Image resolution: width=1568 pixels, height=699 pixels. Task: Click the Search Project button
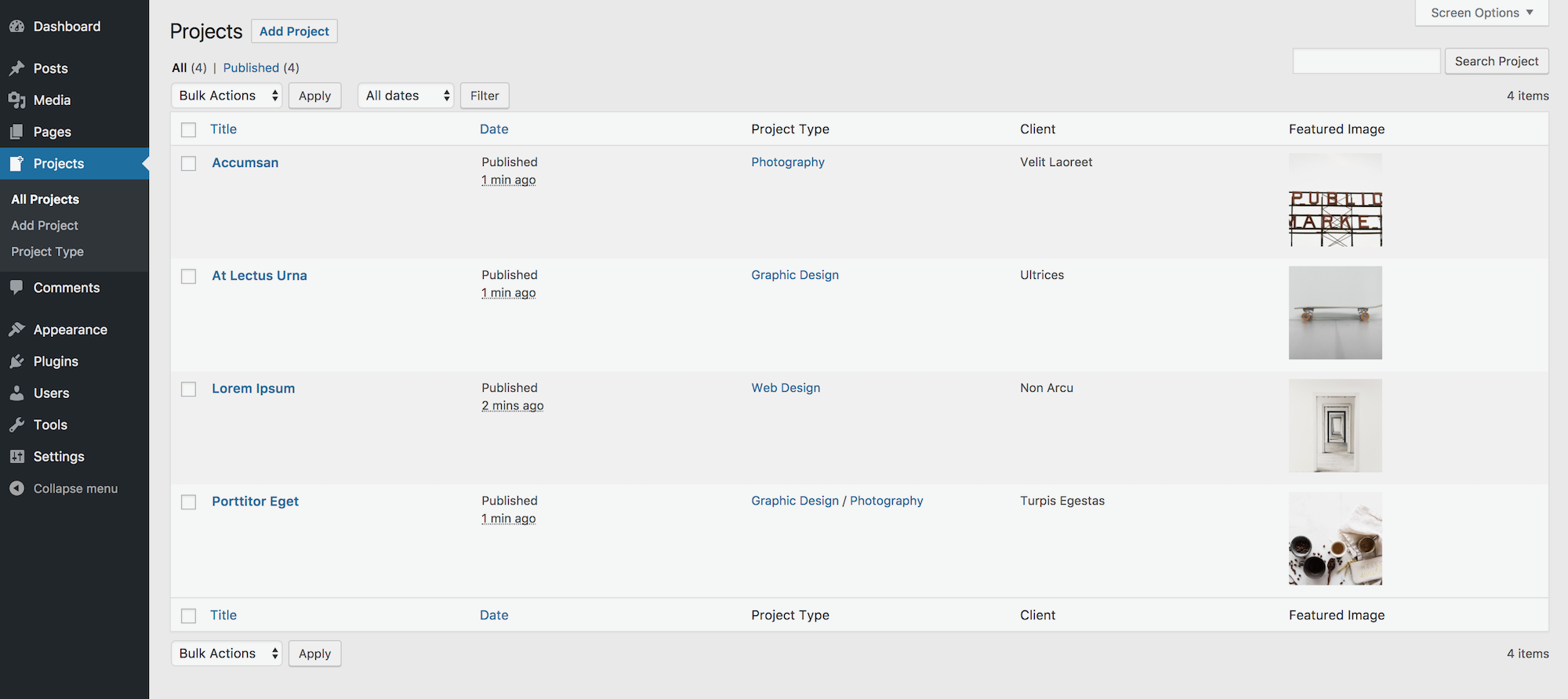(1497, 61)
